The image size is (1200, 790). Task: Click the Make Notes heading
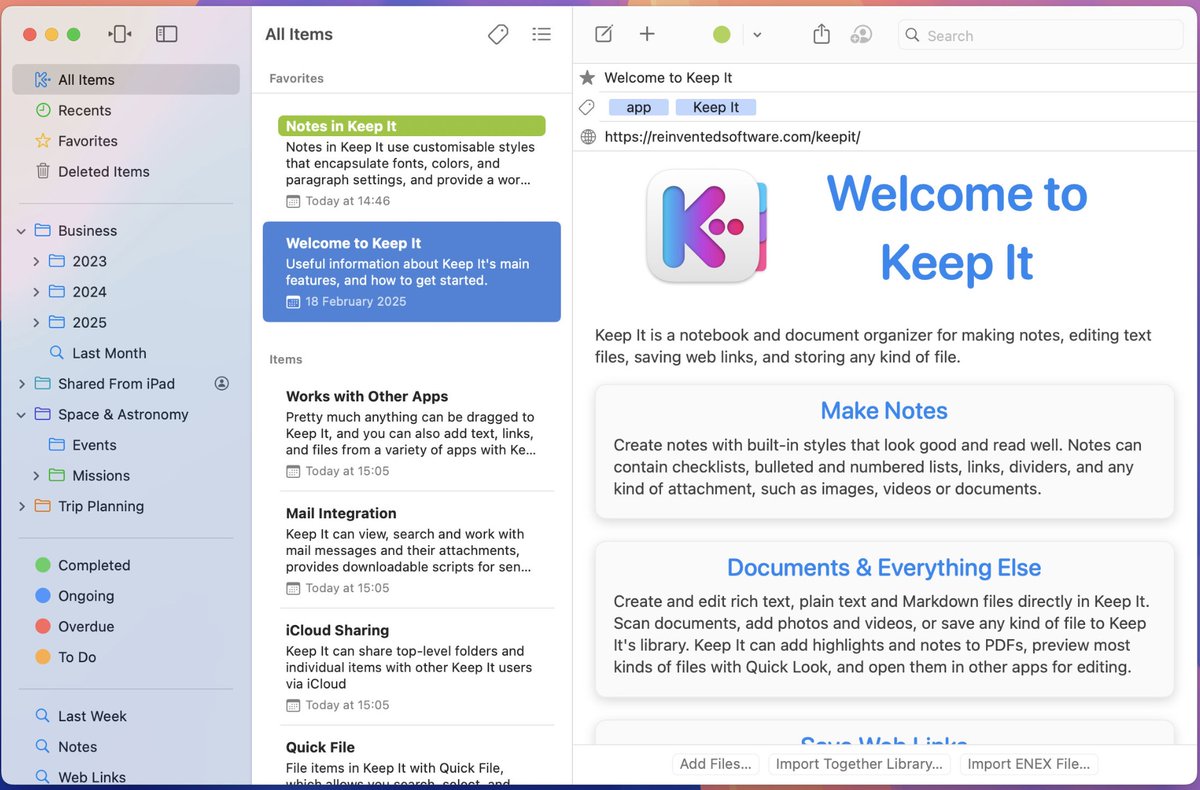884,411
